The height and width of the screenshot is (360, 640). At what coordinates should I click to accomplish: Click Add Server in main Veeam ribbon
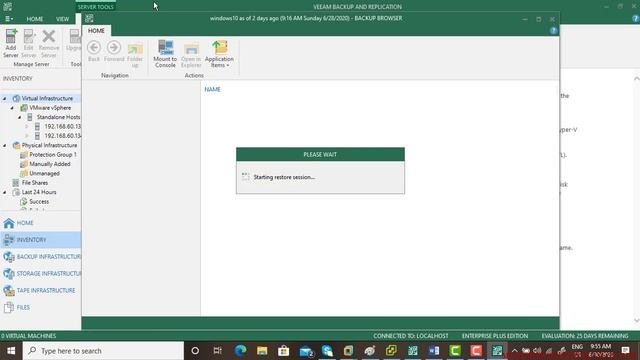pos(11,43)
